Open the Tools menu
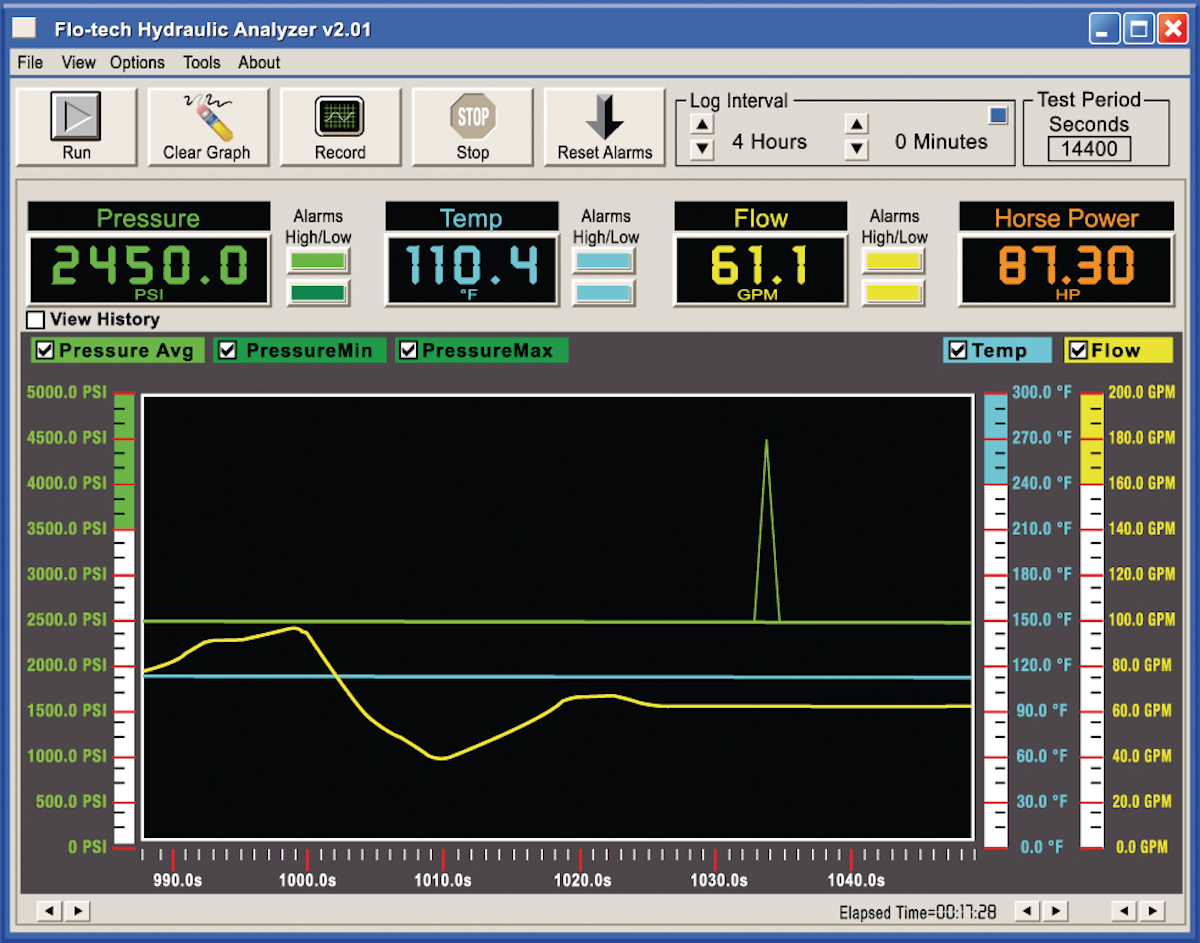The height and width of the screenshot is (943, 1200). [x=201, y=62]
